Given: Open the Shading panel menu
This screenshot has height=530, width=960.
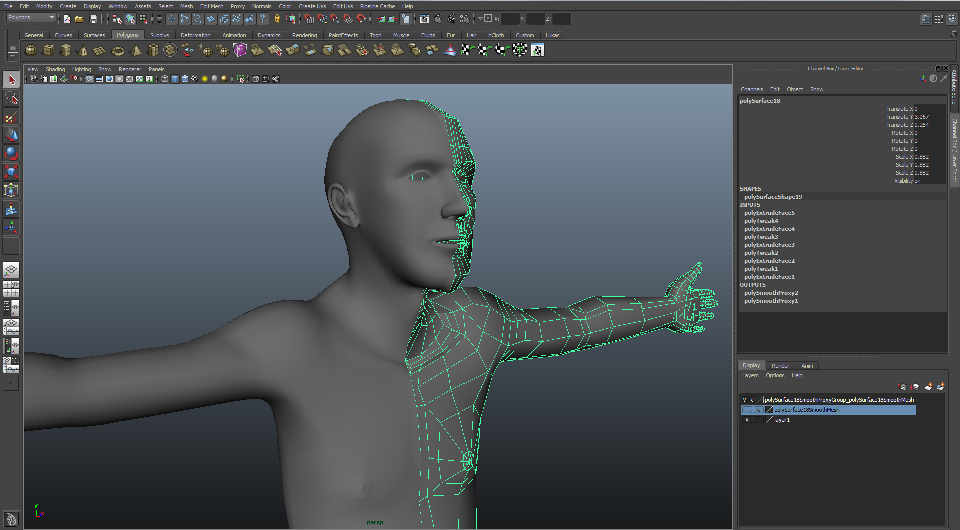Looking at the screenshot, I should (x=55, y=69).
